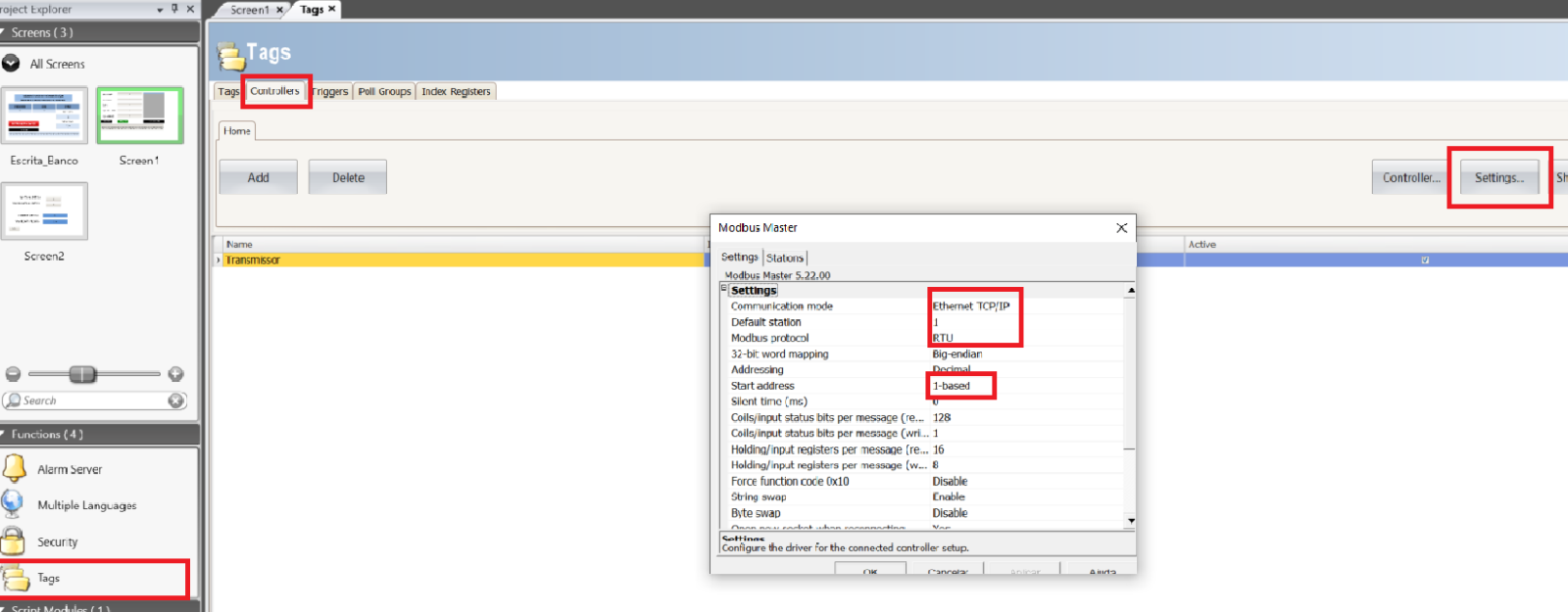Close the Modbus Master dialog
1568x612 pixels.
point(1121,227)
